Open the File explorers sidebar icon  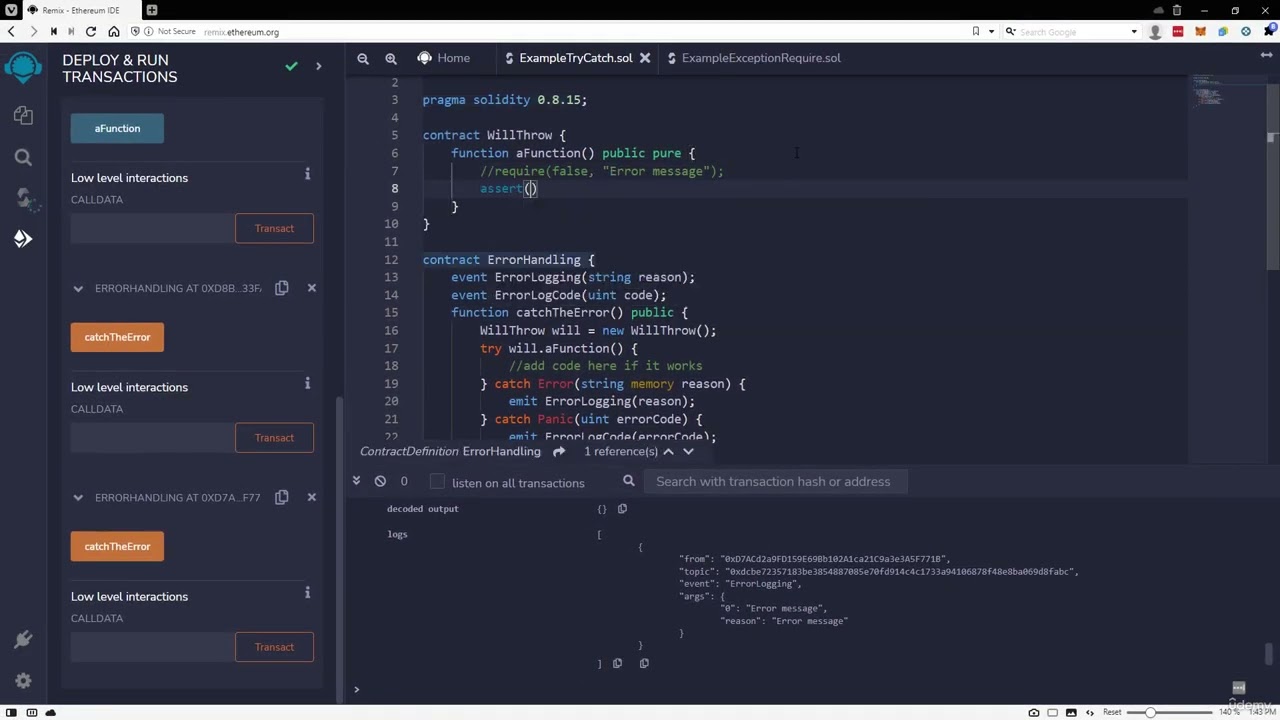click(x=23, y=116)
